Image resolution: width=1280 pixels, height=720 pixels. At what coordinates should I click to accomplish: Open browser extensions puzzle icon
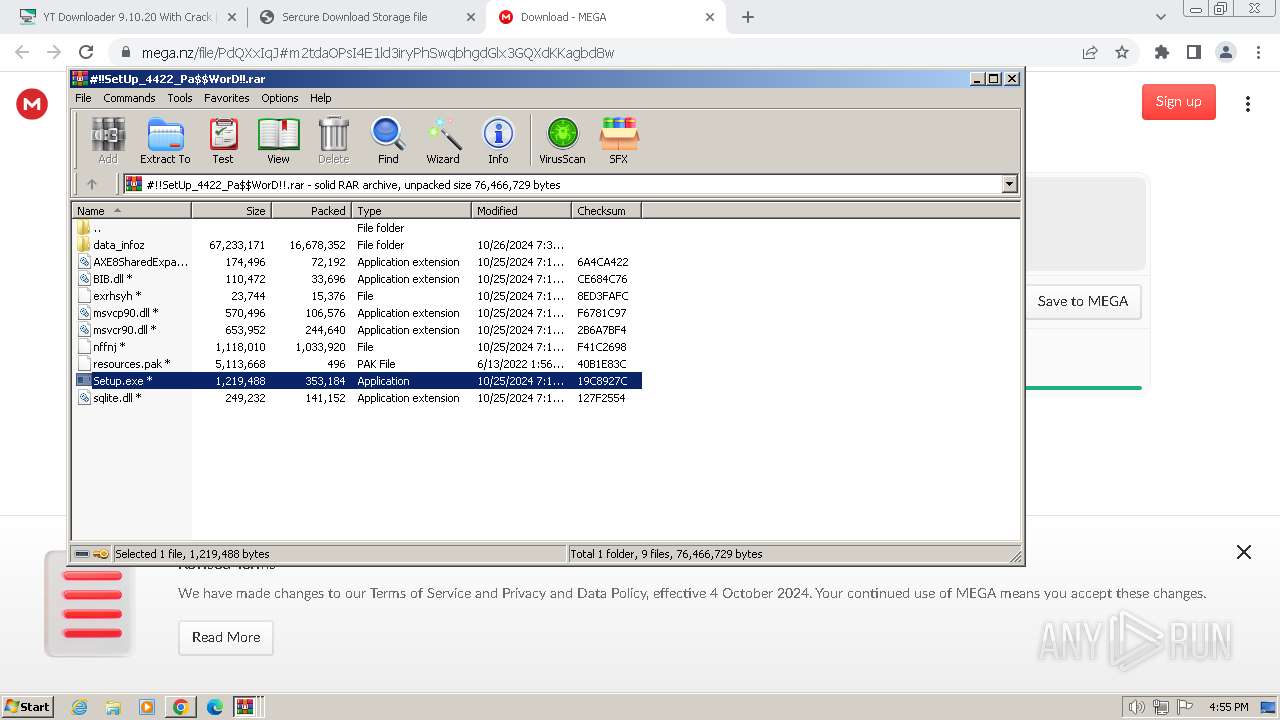pos(1161,53)
